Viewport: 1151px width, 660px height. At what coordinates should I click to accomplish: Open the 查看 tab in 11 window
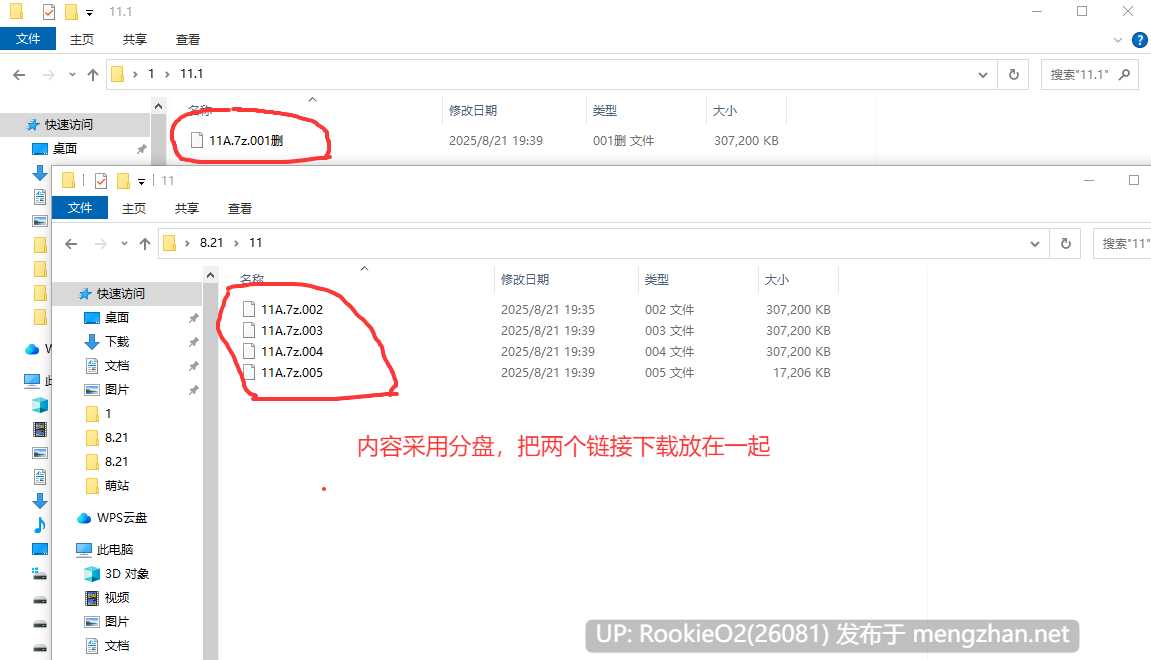239,208
